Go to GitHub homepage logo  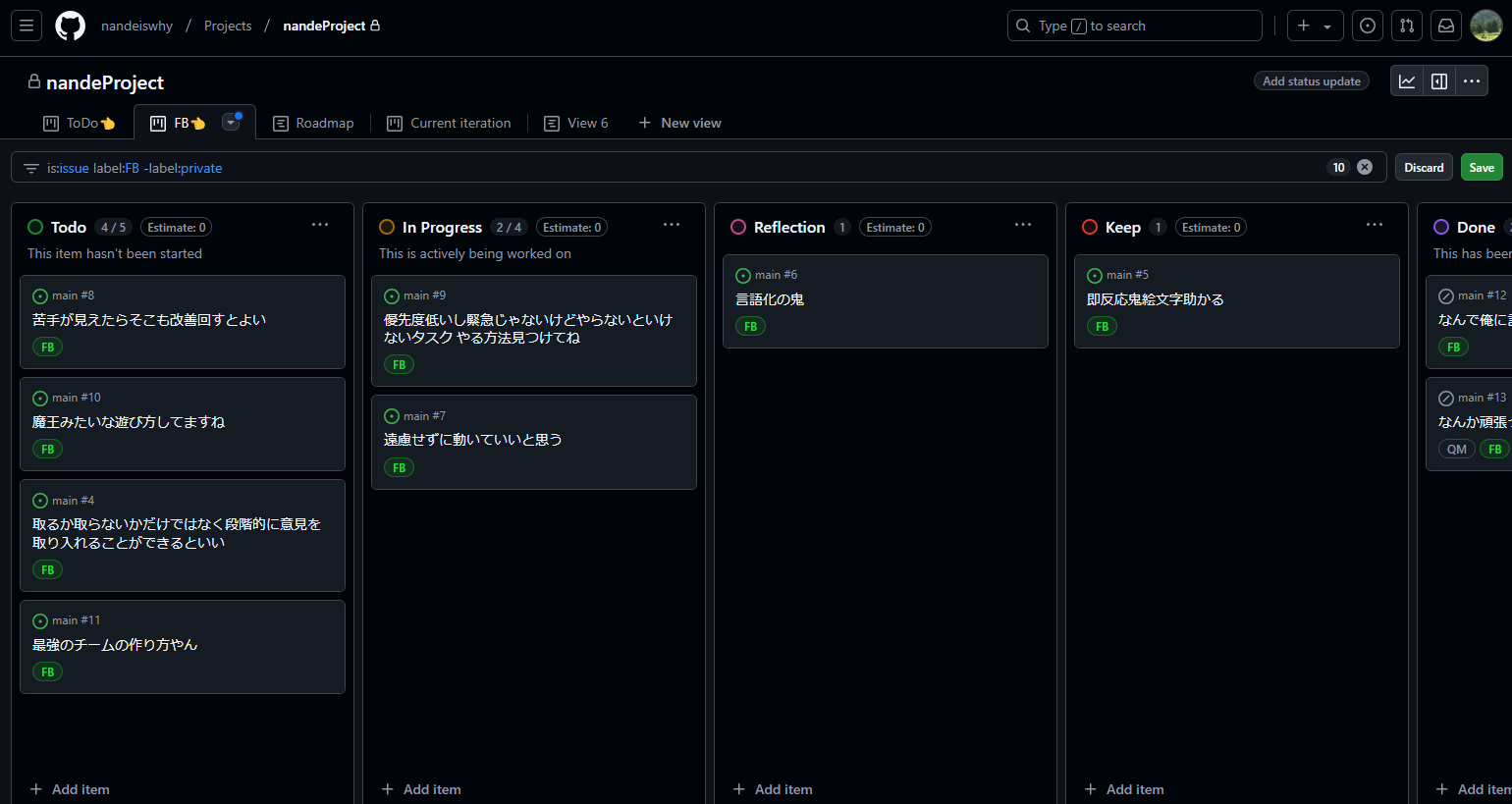[70, 26]
